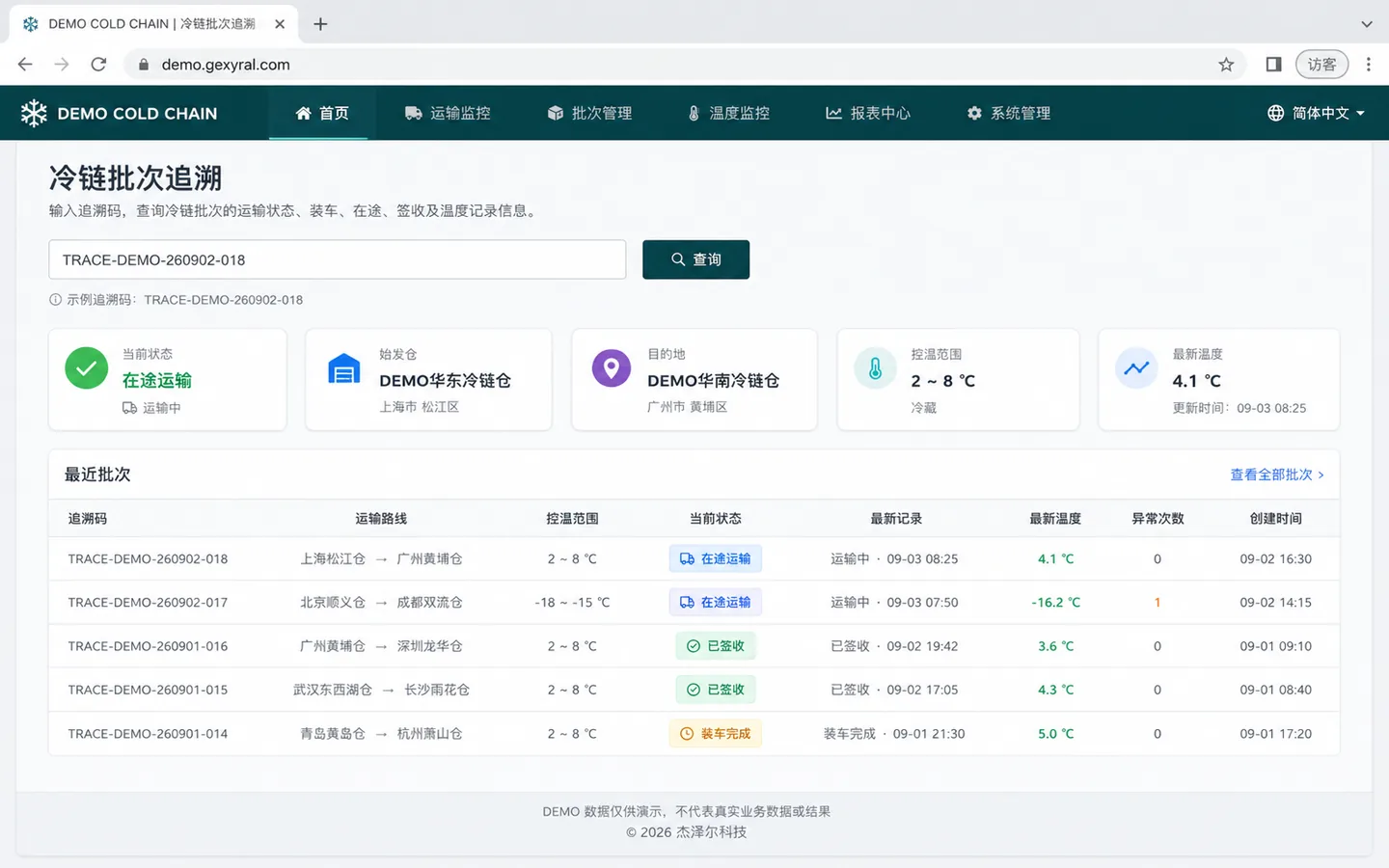Screen dimensions: 1389x868
Task: Click the orange abnormal count 1
Action: (1157, 603)
